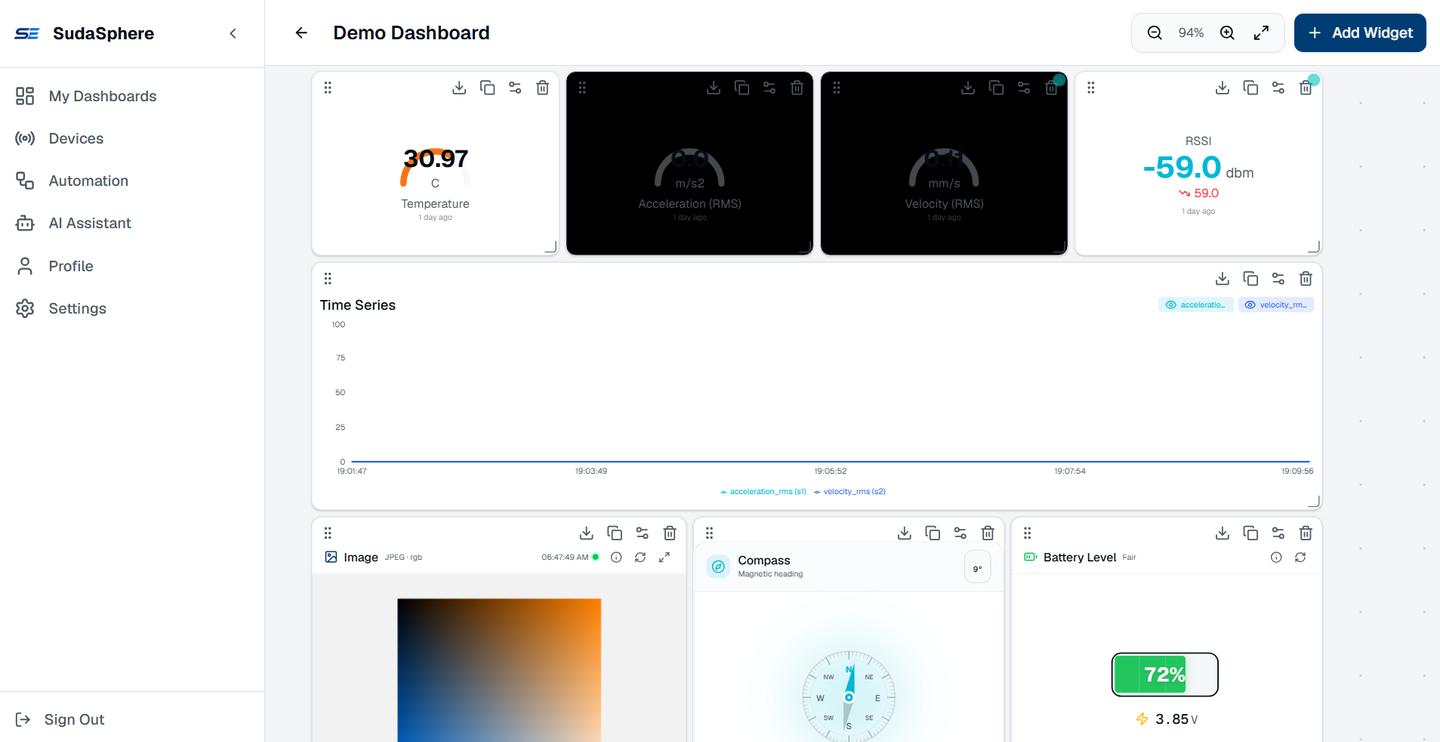Download the RSSI widget data
The width and height of the screenshot is (1440, 742).
(x=1222, y=88)
